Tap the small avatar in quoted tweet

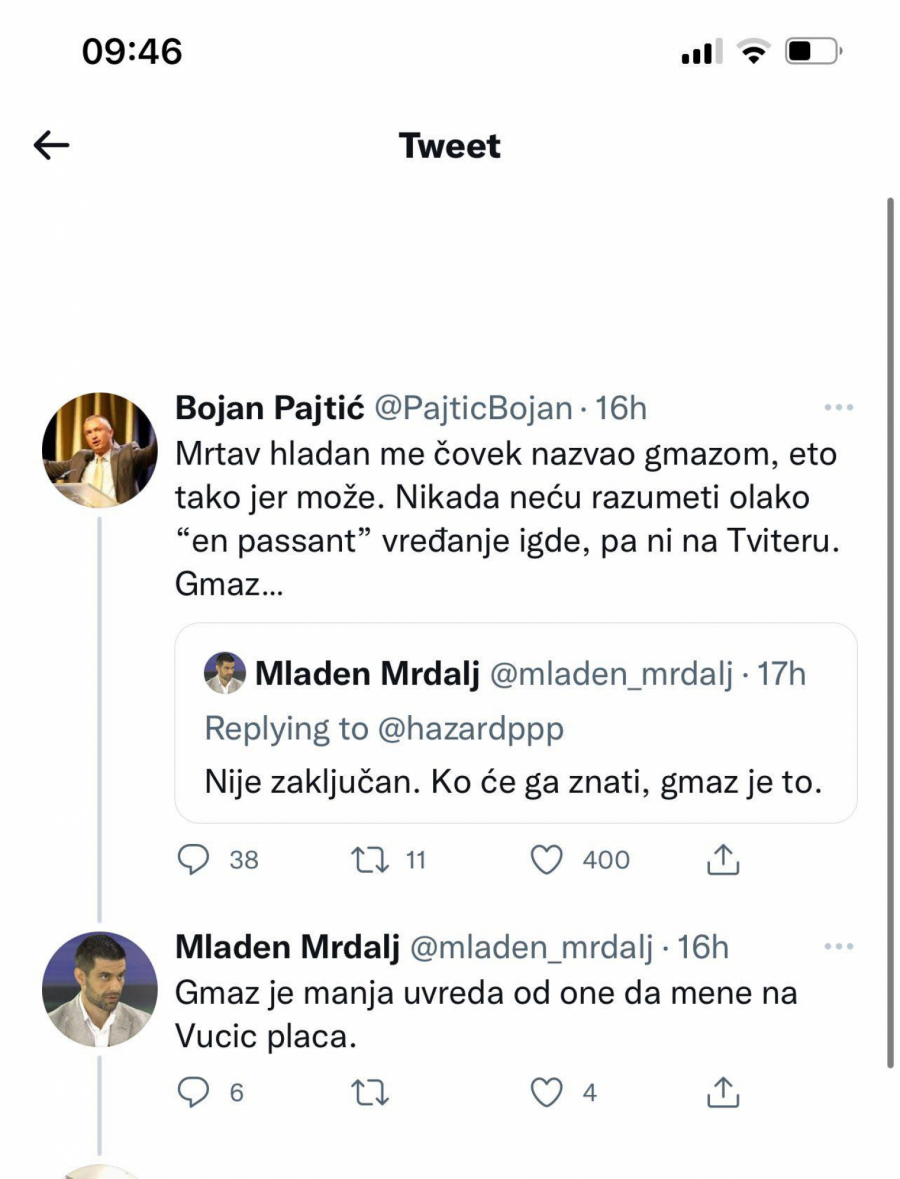point(225,673)
